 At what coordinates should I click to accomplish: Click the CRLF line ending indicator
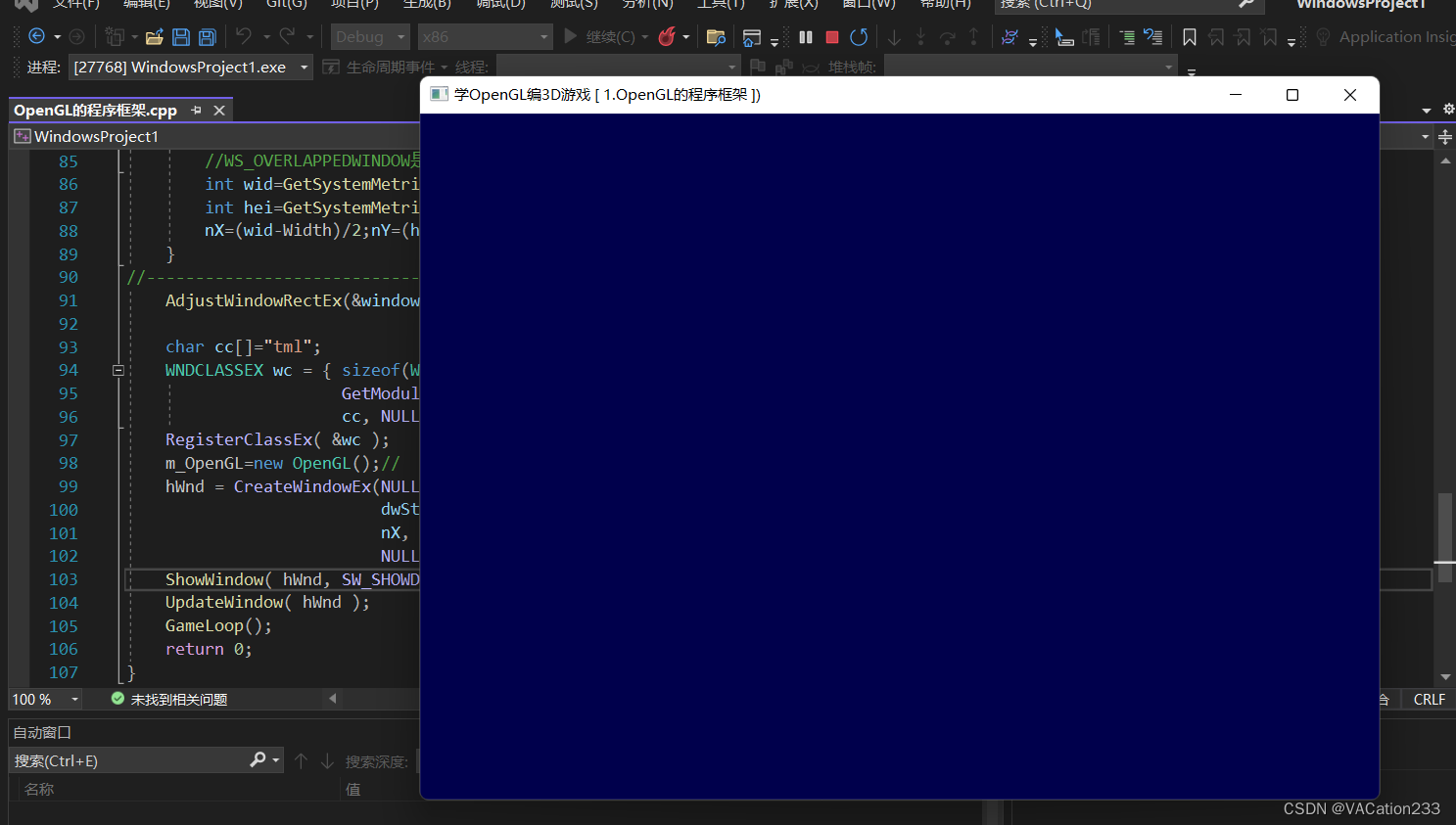point(1430,700)
